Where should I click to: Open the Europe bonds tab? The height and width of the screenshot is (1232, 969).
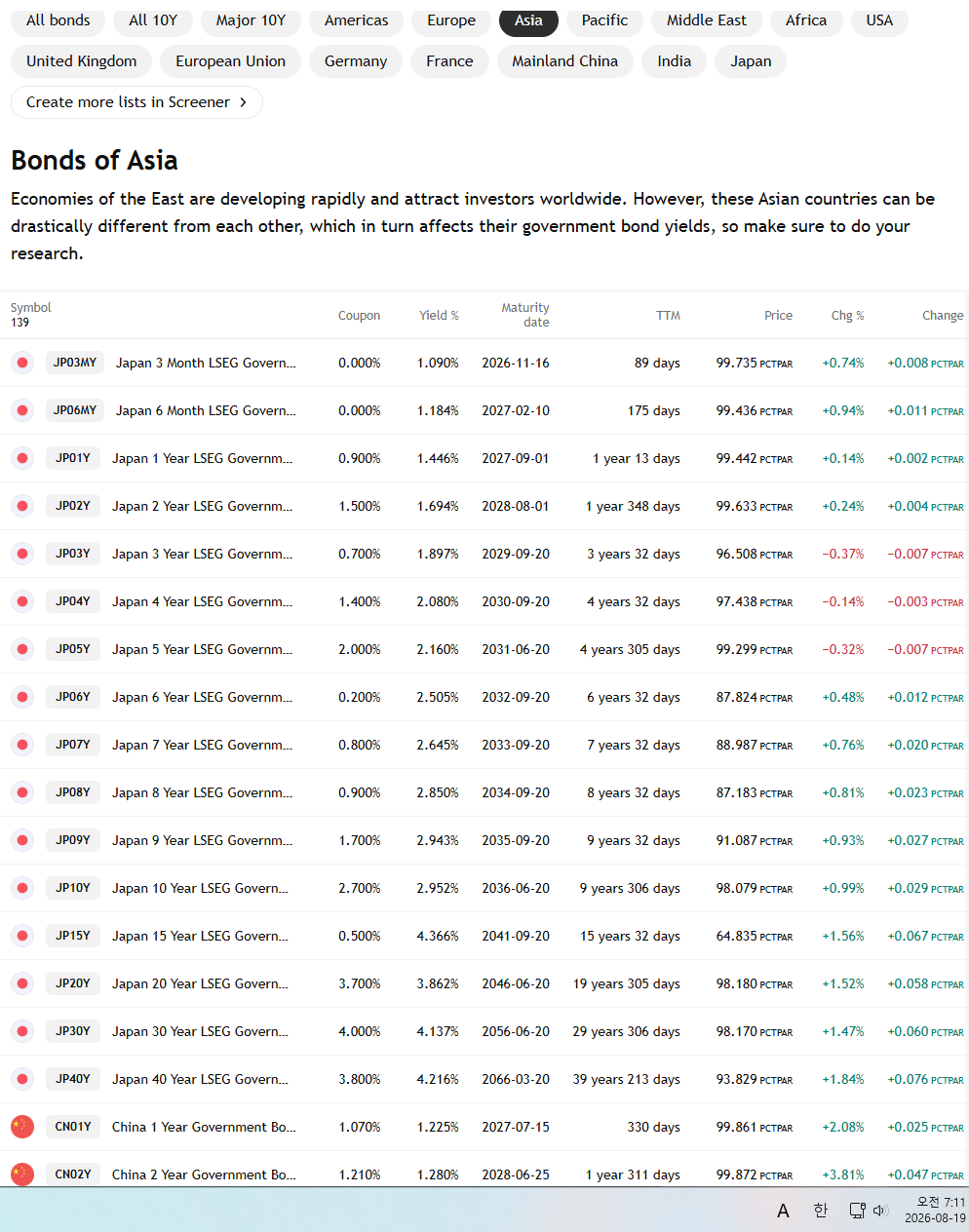[x=451, y=20]
